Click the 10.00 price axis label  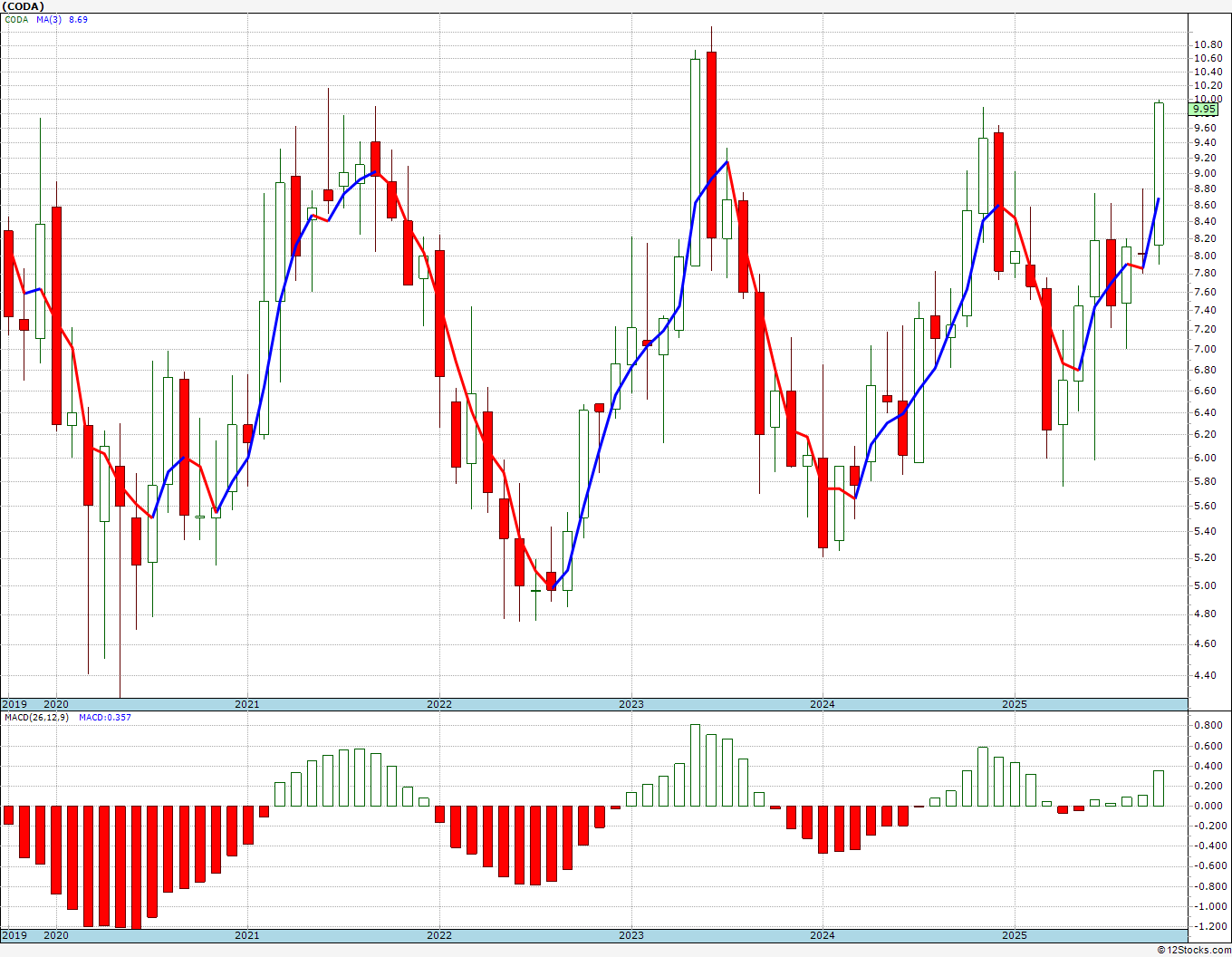point(1208,99)
